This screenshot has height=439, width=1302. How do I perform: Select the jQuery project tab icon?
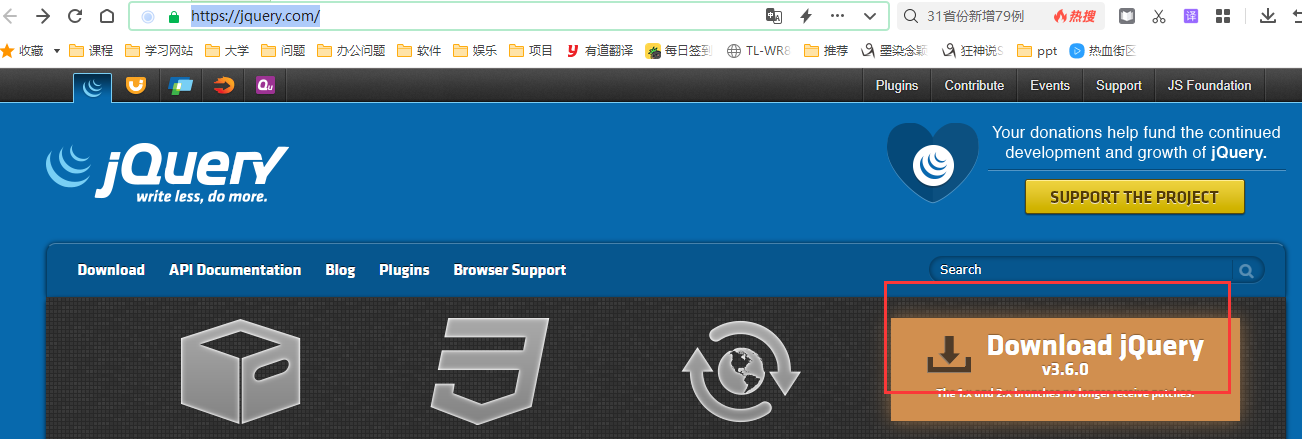(x=92, y=86)
